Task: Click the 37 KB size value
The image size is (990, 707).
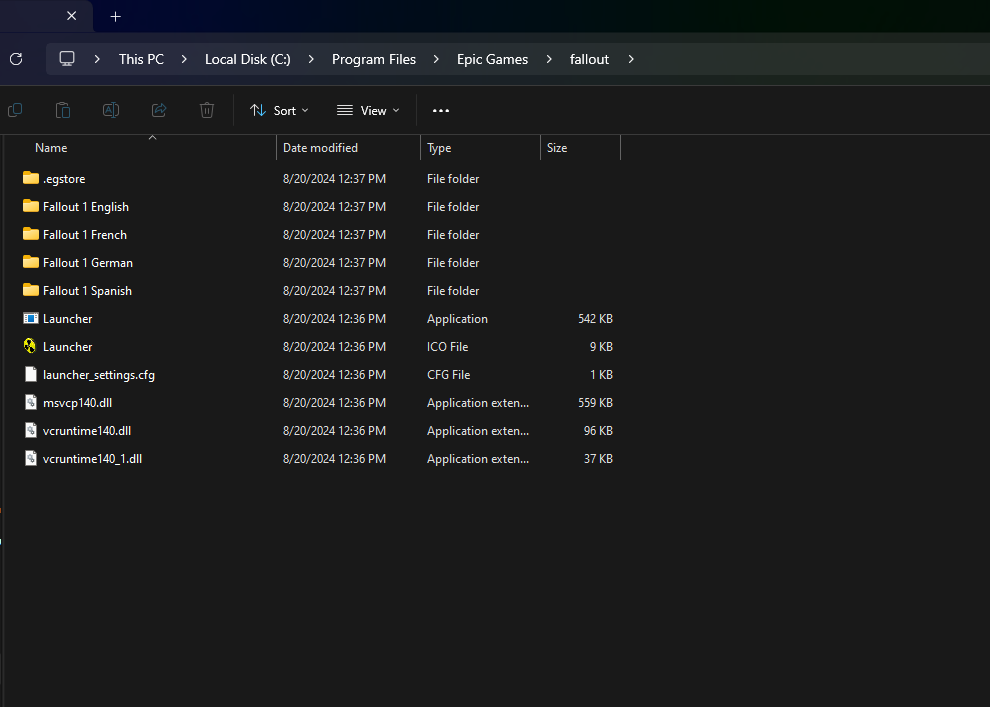Action: [598, 458]
